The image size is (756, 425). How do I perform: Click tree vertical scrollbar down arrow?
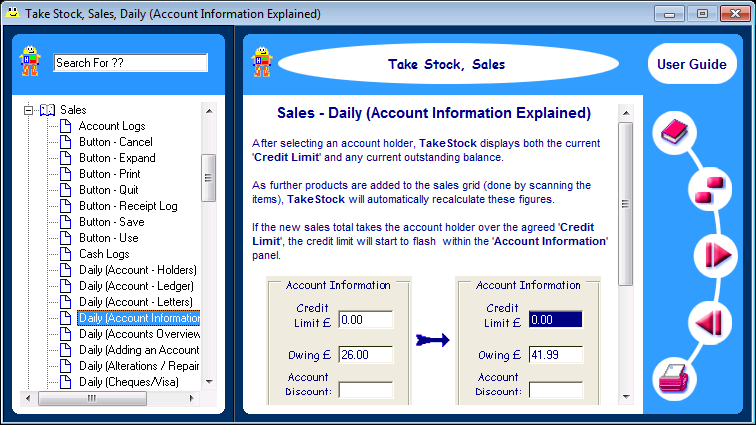click(209, 381)
